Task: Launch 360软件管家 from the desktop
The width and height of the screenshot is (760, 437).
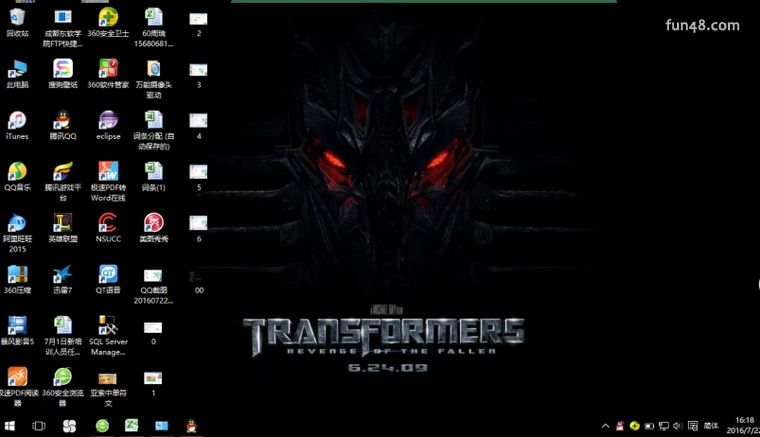Action: click(x=108, y=69)
